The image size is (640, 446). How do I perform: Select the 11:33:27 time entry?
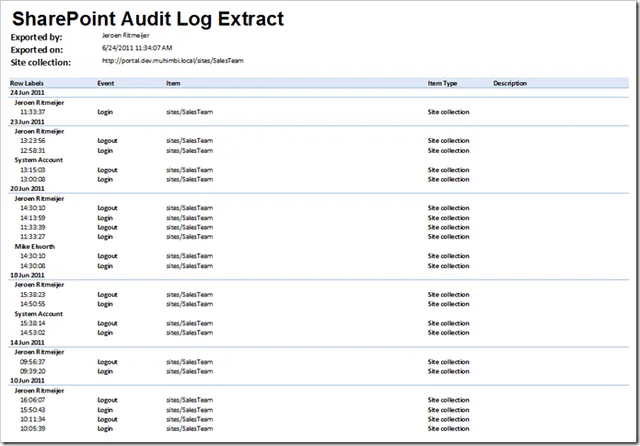[33, 237]
